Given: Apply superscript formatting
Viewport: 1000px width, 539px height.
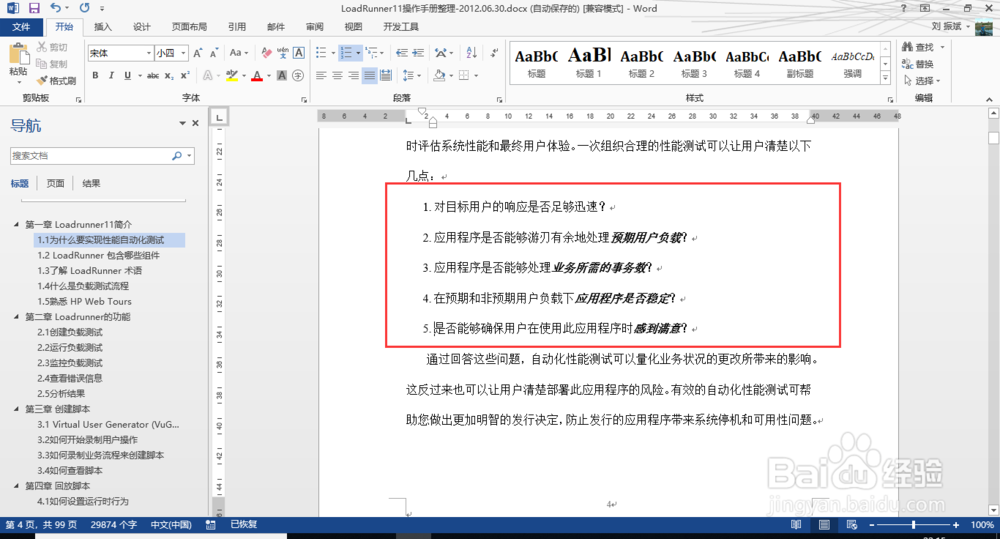Looking at the screenshot, I should tap(185, 75).
